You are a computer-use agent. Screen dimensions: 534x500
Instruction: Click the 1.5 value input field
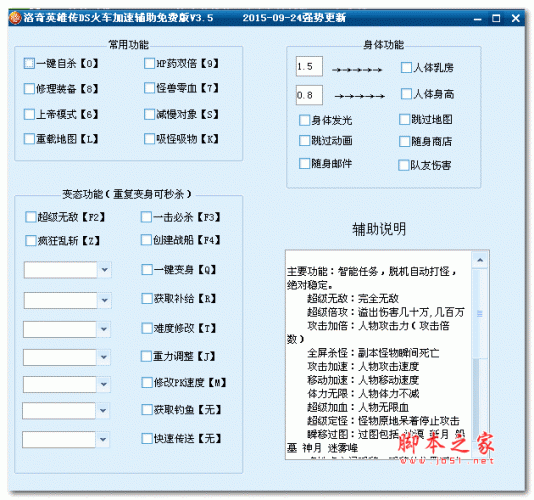coord(309,66)
